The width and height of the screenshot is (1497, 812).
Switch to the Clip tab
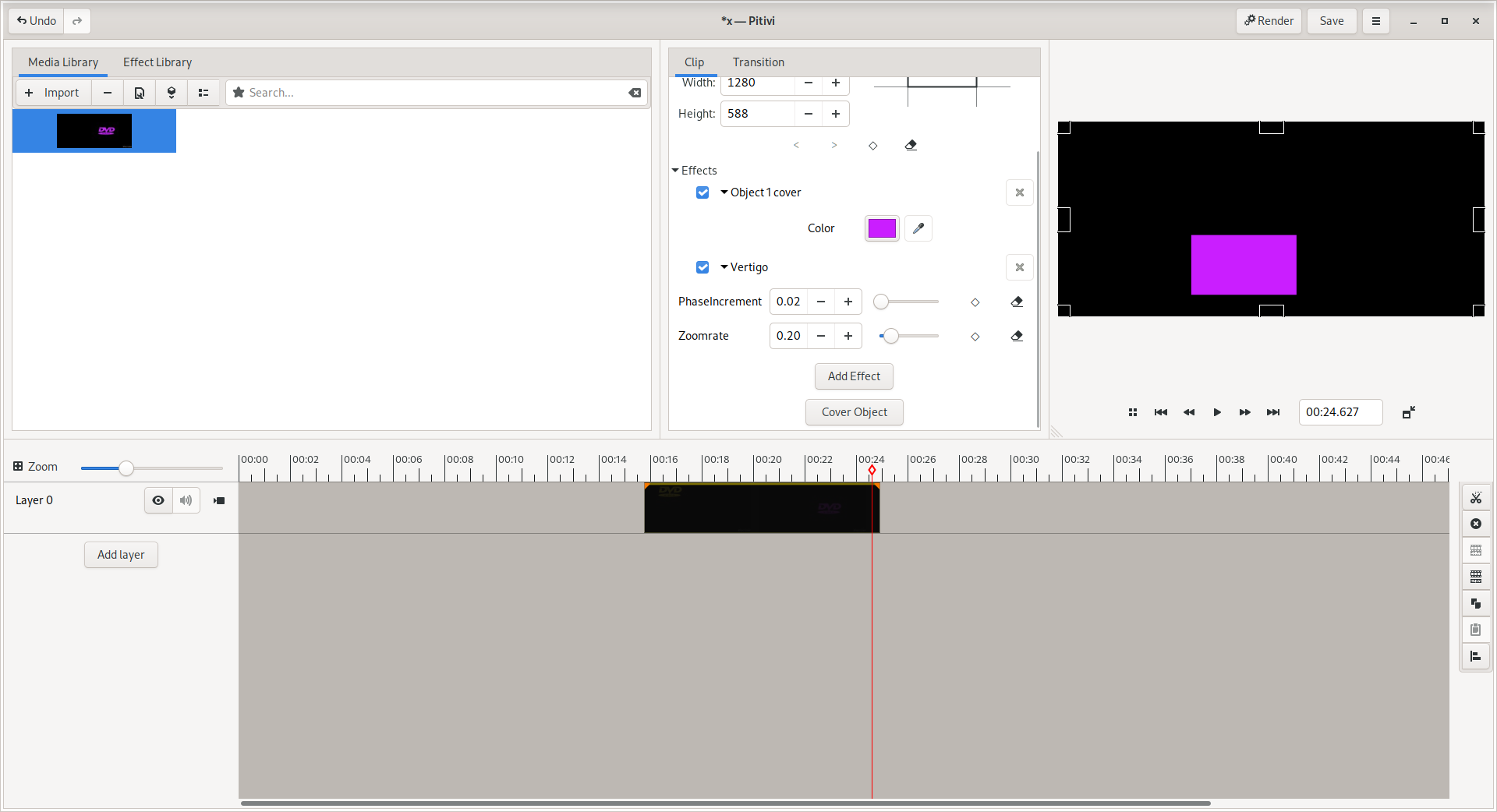click(694, 62)
